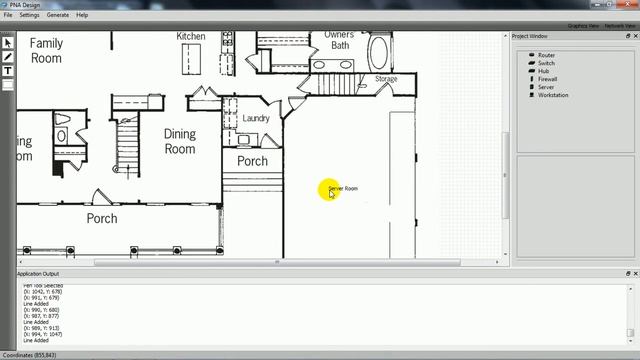
Task: Click canvas scroll-left arrow
Action: pos(21,262)
